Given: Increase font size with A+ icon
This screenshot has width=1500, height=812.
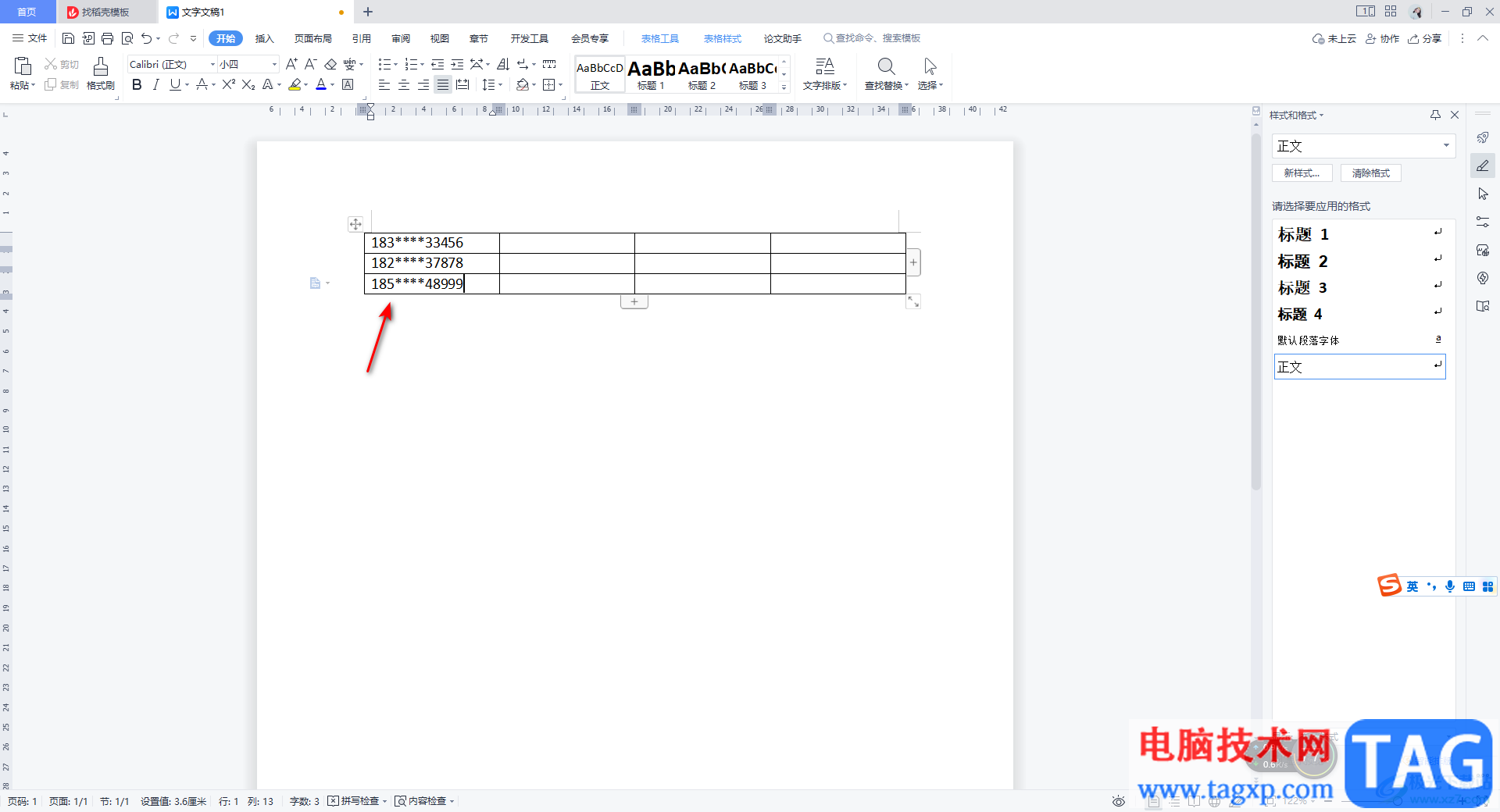Looking at the screenshot, I should coord(291,64).
